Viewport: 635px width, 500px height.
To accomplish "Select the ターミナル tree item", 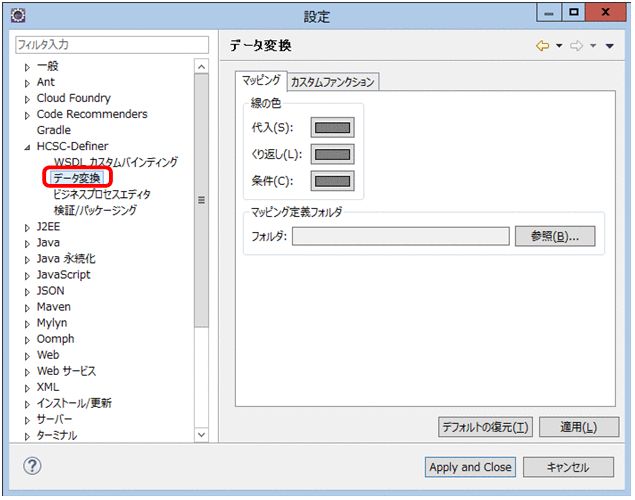I will (x=57, y=435).
